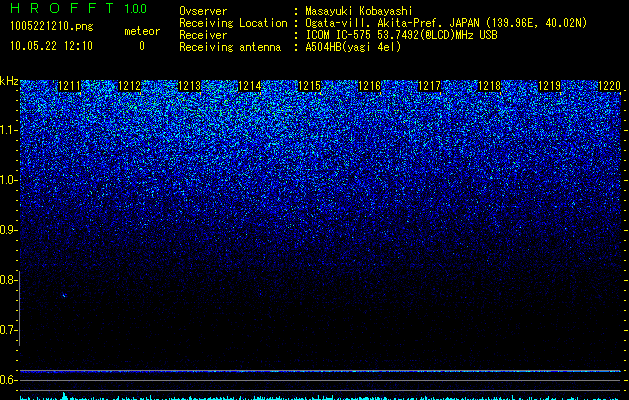
Task: Click the signal-level spike beneath the 1211 marker
Action: tap(64, 396)
